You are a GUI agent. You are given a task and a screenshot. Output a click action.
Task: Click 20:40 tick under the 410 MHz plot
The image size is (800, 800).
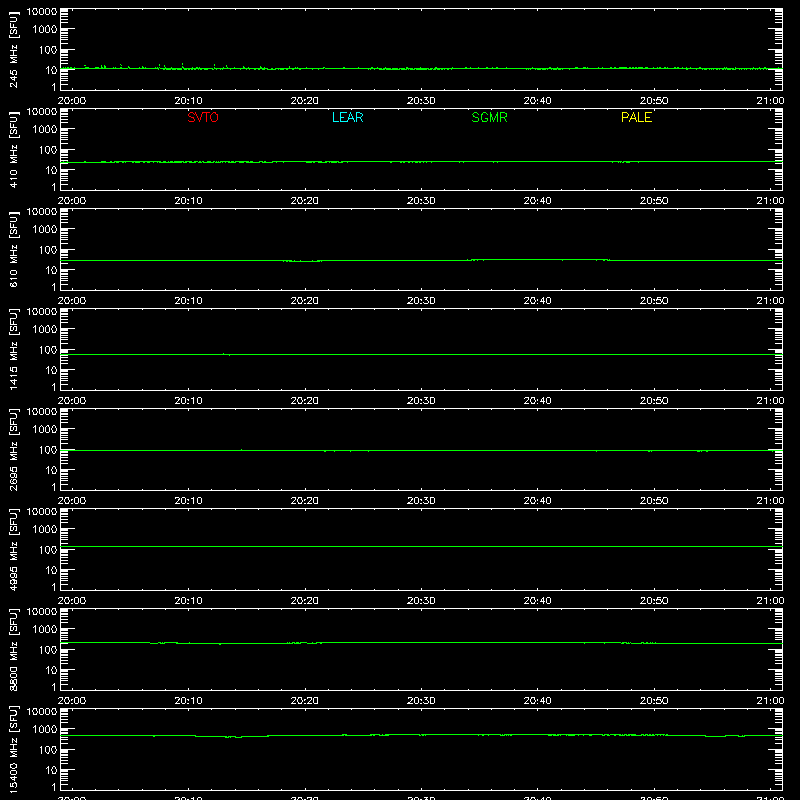(537, 201)
